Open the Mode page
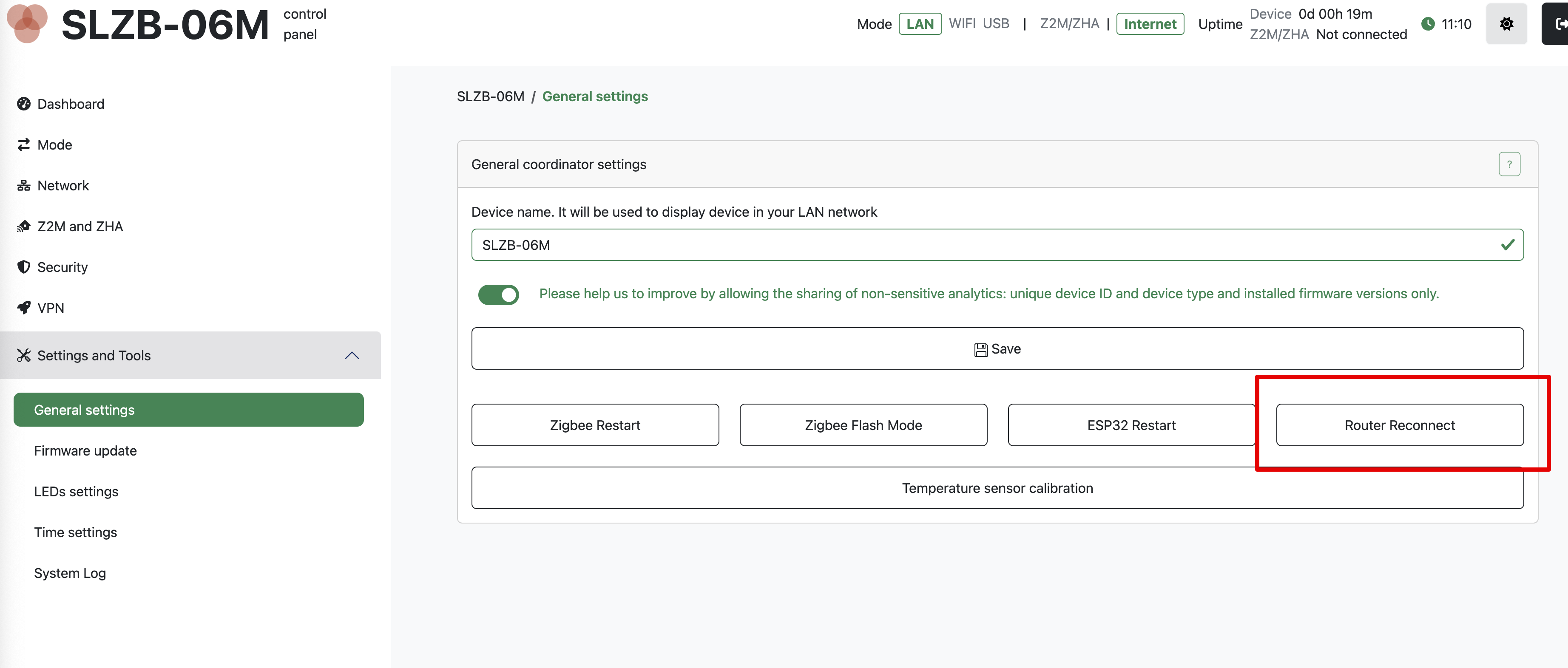The height and width of the screenshot is (668, 1568). [x=55, y=145]
